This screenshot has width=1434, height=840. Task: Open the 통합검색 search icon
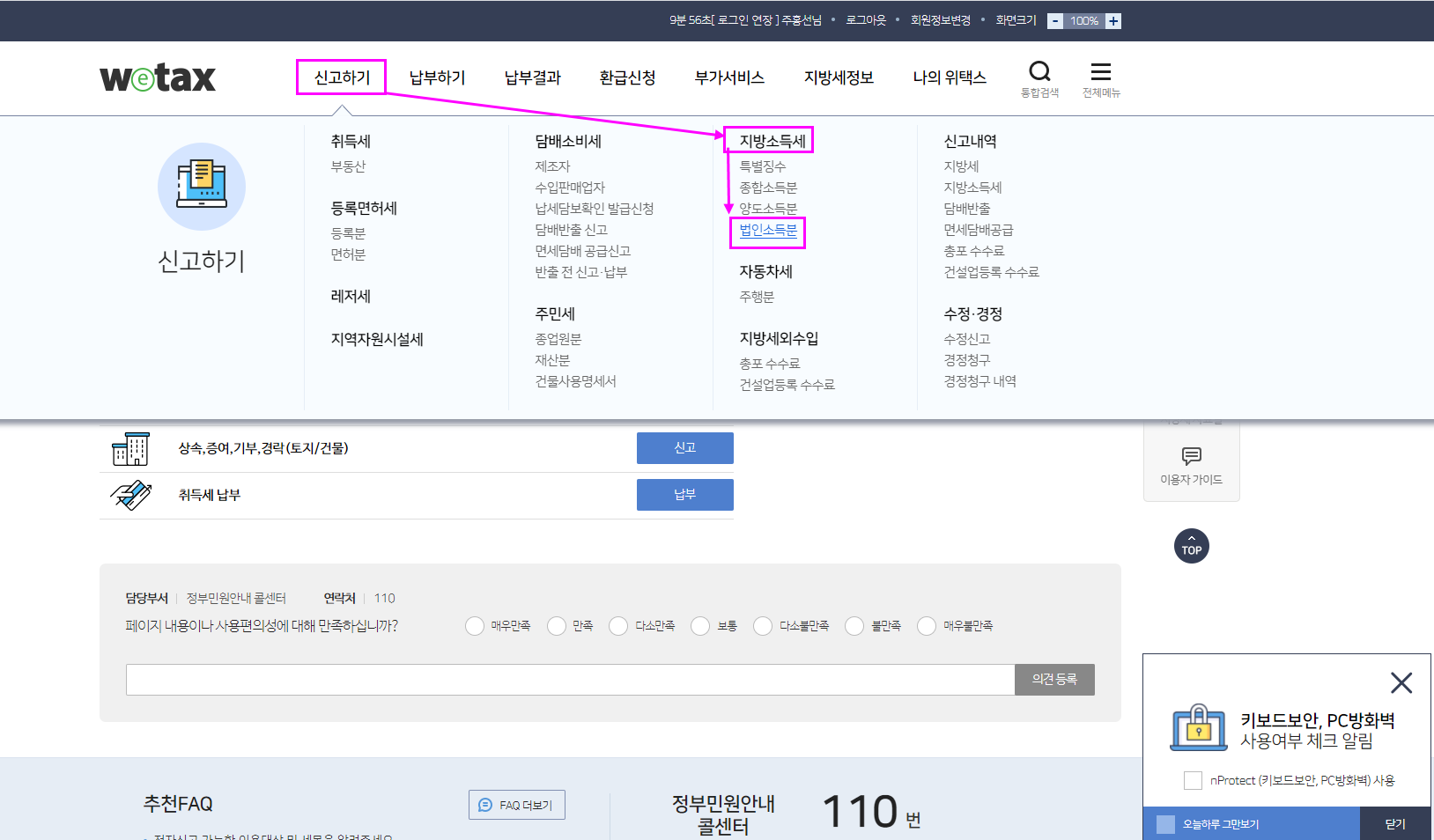1039,71
